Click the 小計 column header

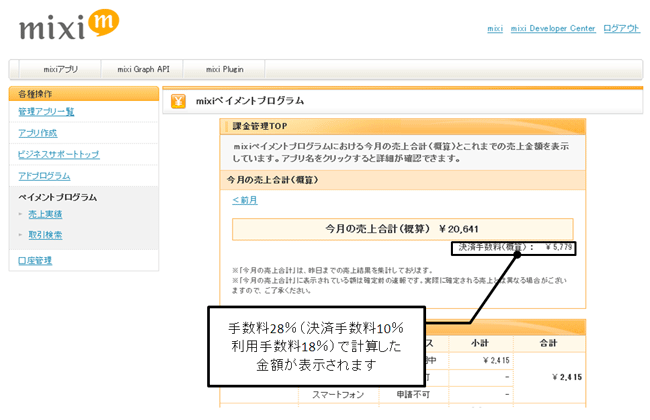tap(480, 343)
